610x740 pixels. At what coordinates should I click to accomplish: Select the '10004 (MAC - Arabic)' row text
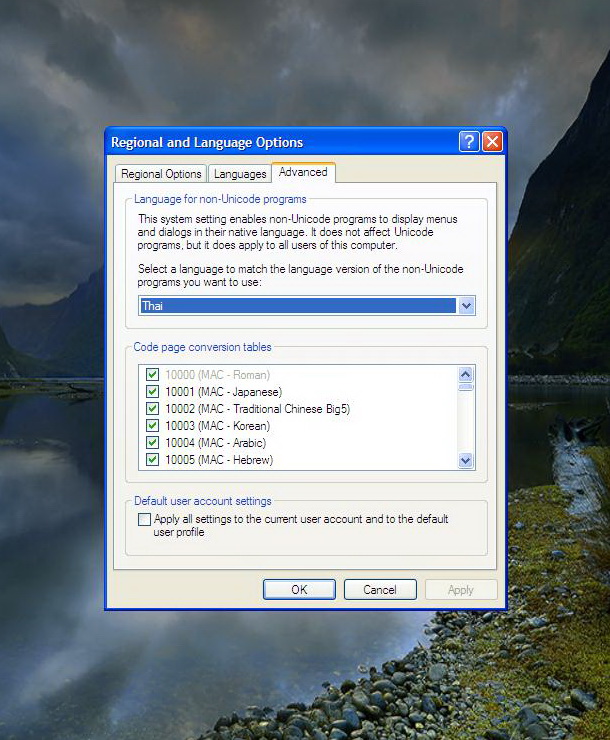tap(216, 443)
